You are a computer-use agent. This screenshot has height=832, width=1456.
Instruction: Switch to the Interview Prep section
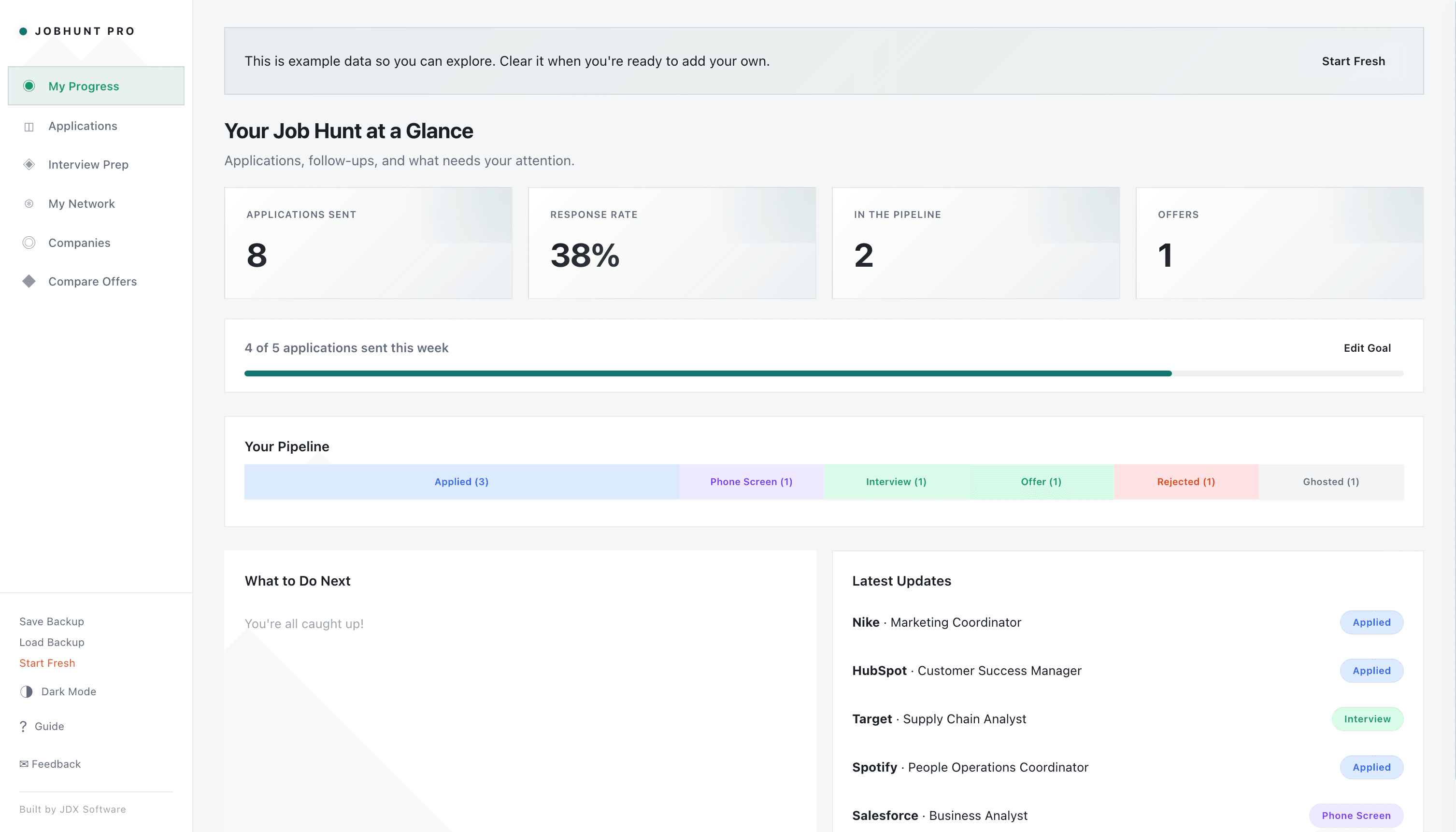coord(88,165)
